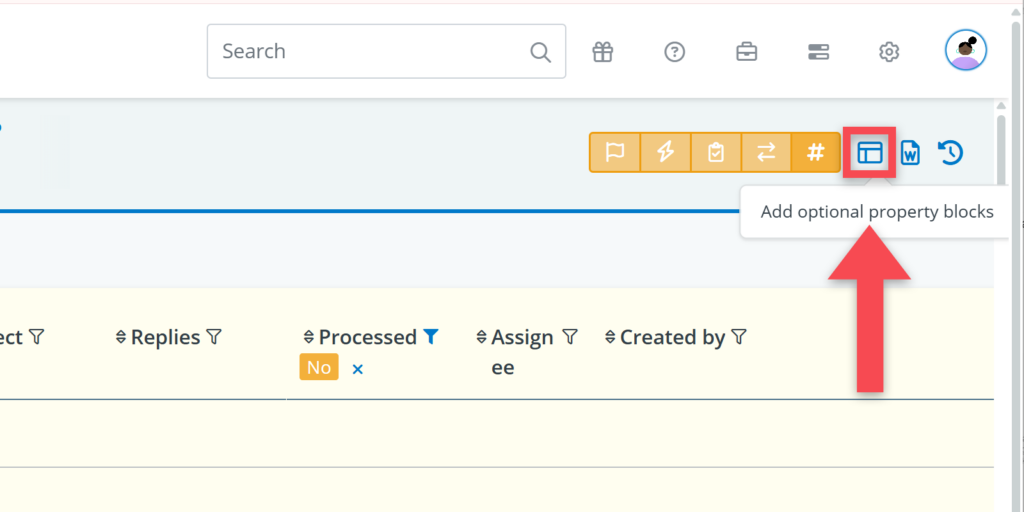This screenshot has width=1024, height=512.
Task: Click the clipboard checklist icon
Action: [x=715, y=152]
